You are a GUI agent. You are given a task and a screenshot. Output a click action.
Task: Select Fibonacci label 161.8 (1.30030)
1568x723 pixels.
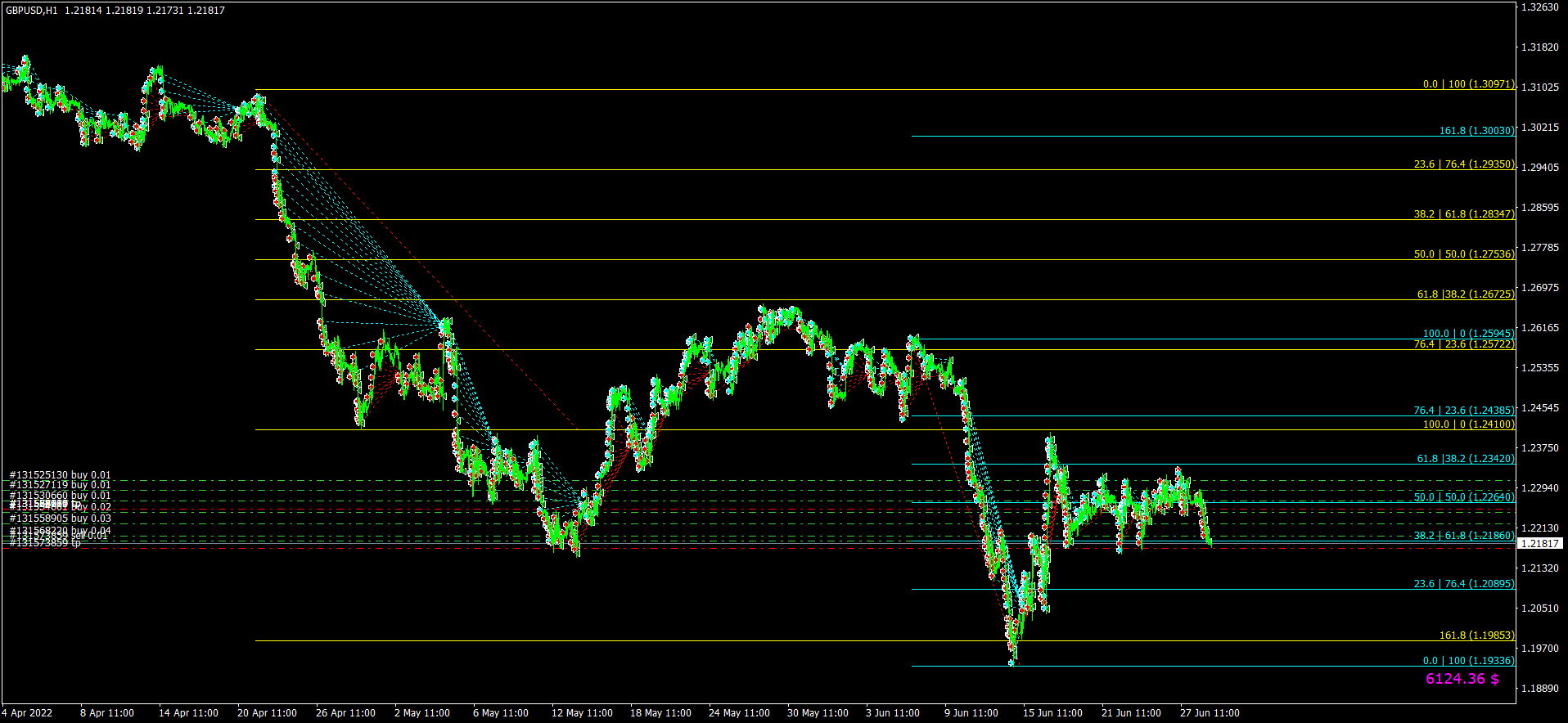1476,131
